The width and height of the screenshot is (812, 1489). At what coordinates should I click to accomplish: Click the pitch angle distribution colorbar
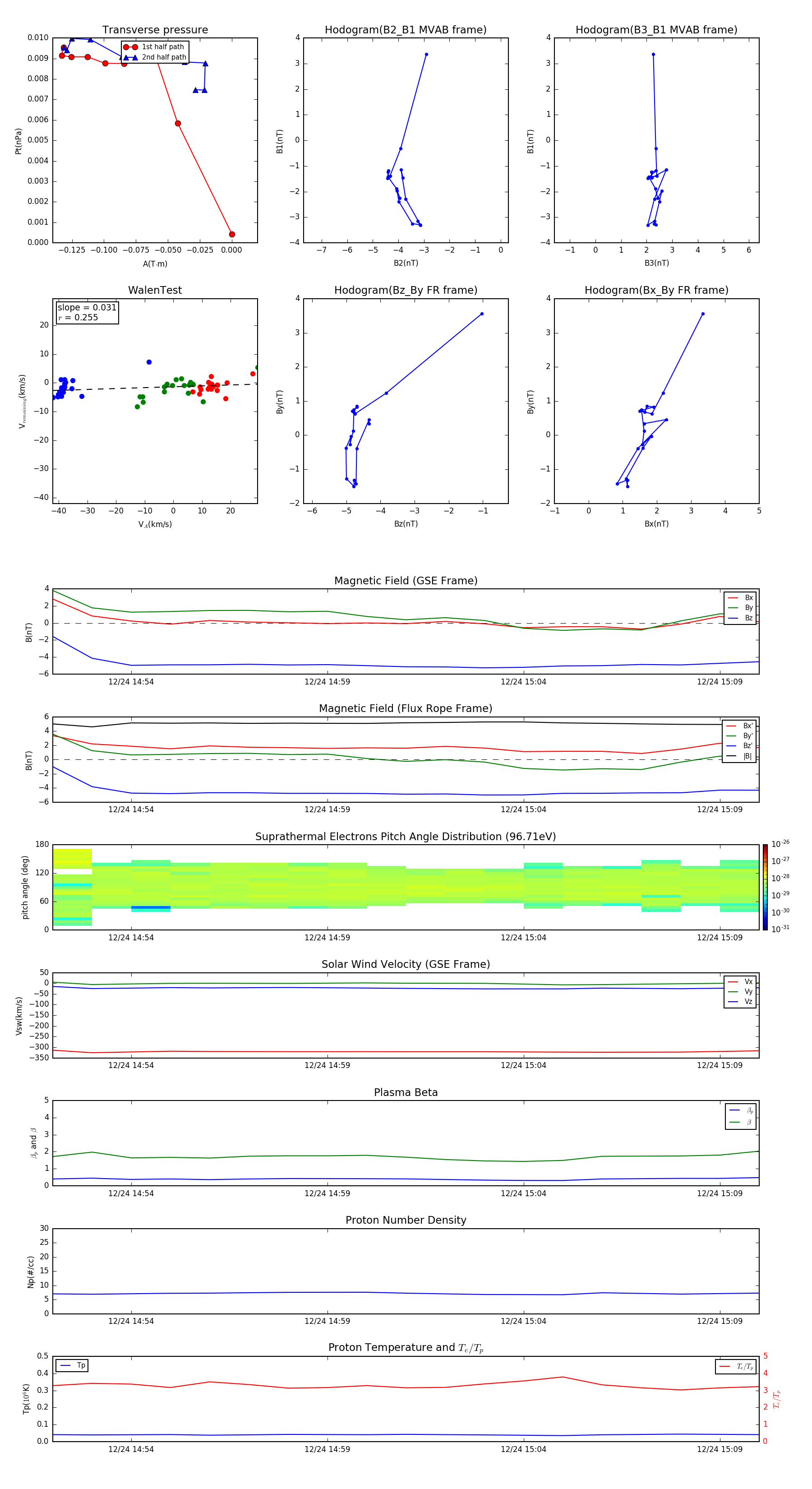765,887
